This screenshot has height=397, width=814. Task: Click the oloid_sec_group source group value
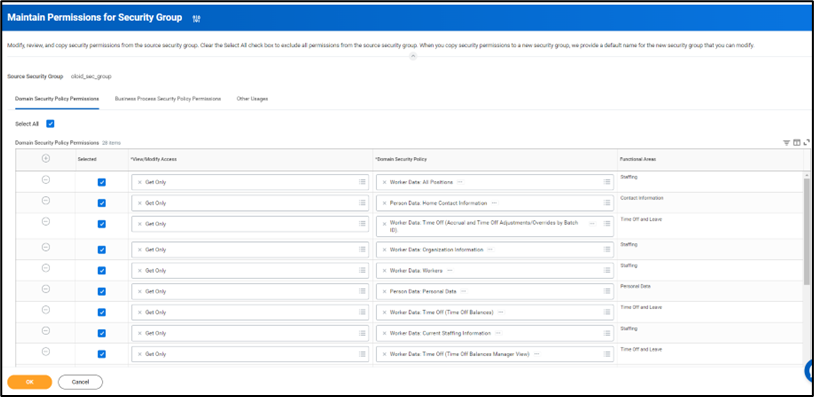91,76
